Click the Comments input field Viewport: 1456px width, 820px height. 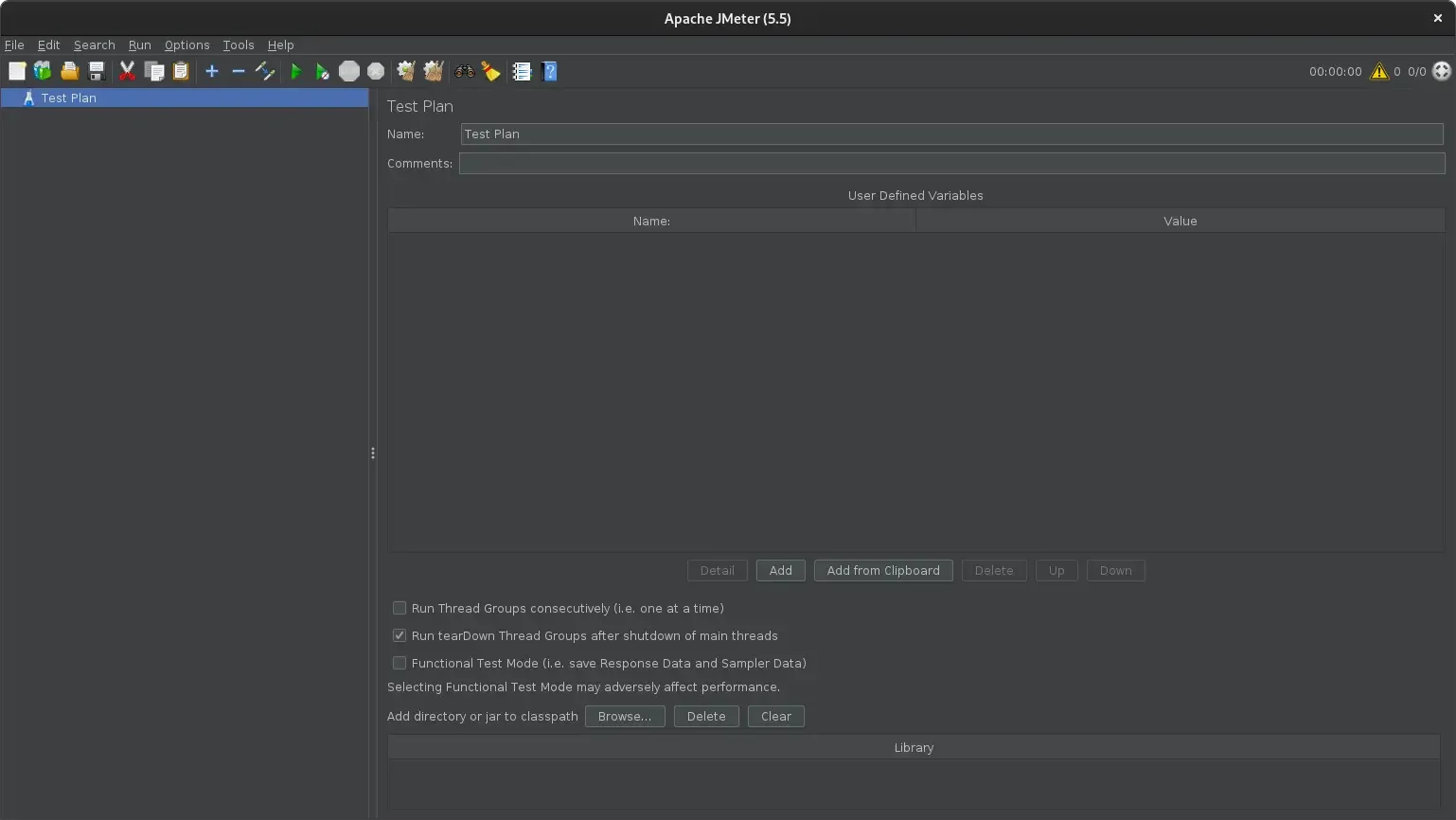tap(951, 163)
